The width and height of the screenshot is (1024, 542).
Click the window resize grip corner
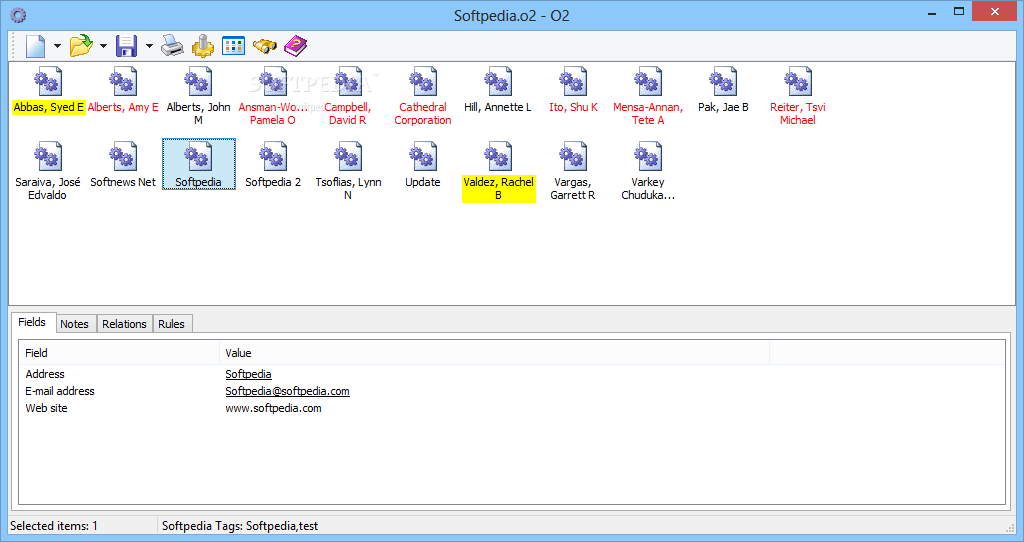tap(1011, 528)
